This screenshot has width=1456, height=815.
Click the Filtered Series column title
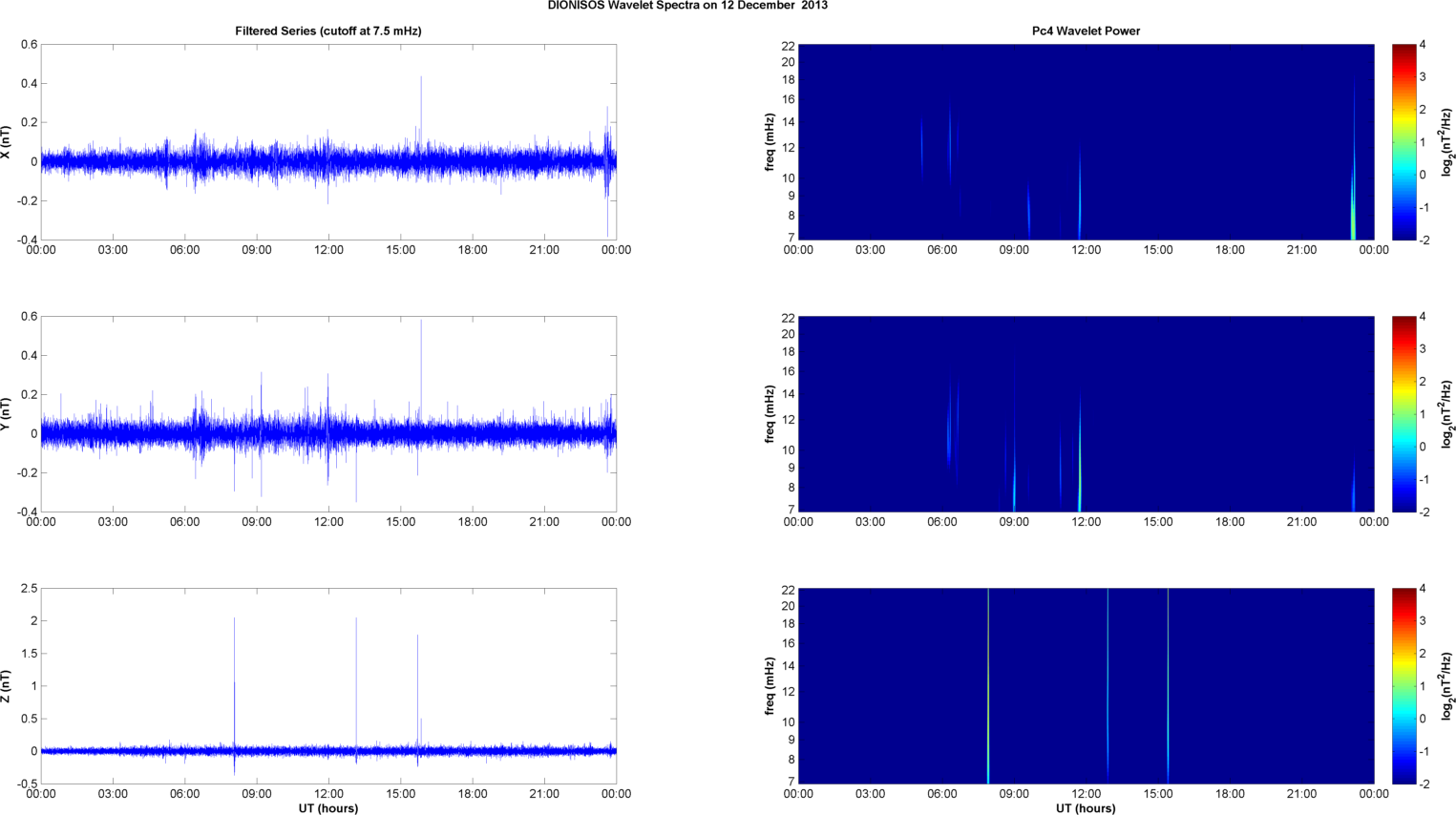coord(327,31)
